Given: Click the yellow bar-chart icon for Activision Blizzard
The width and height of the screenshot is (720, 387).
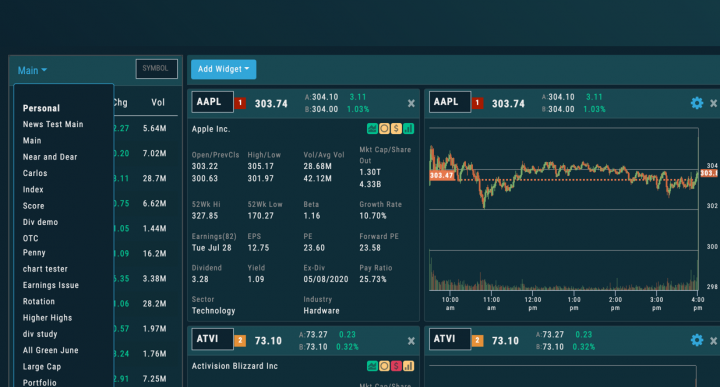Looking at the screenshot, I should click(408, 366).
